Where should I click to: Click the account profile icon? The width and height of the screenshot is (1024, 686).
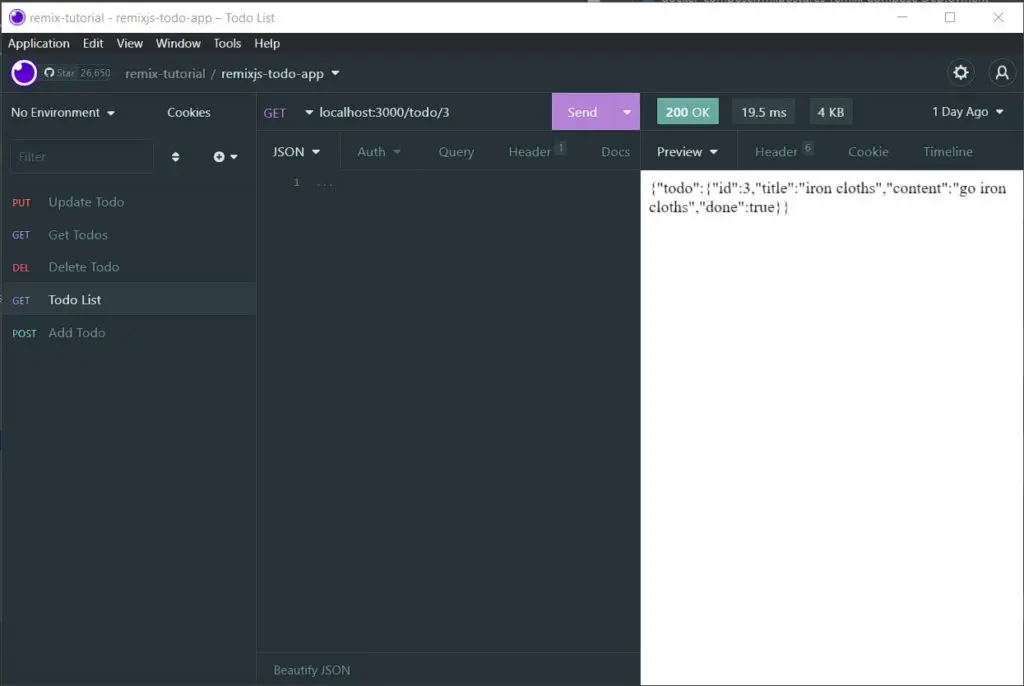tap(1001, 72)
